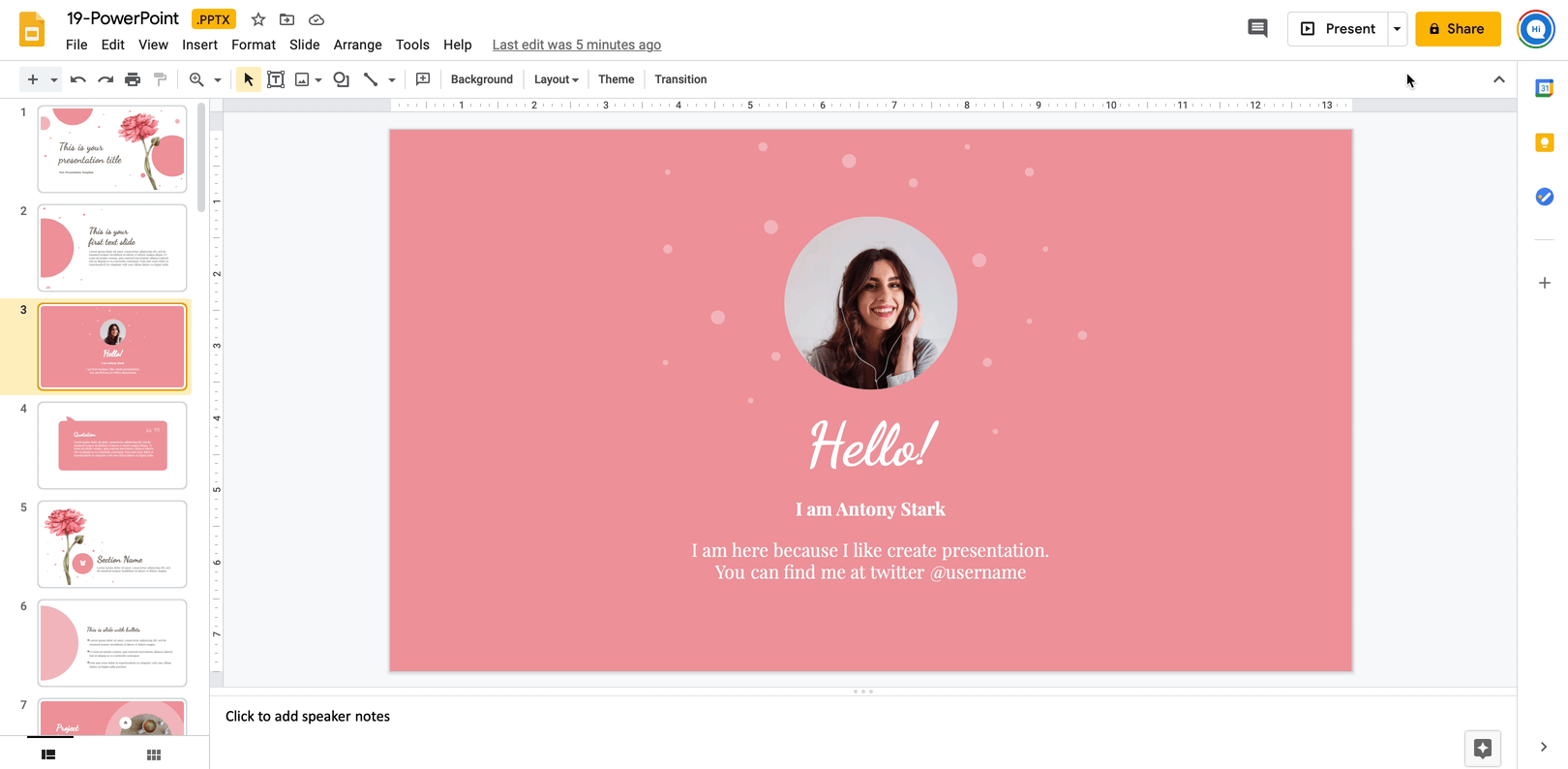Switch to grid view
The image size is (1568, 769).
tap(154, 754)
